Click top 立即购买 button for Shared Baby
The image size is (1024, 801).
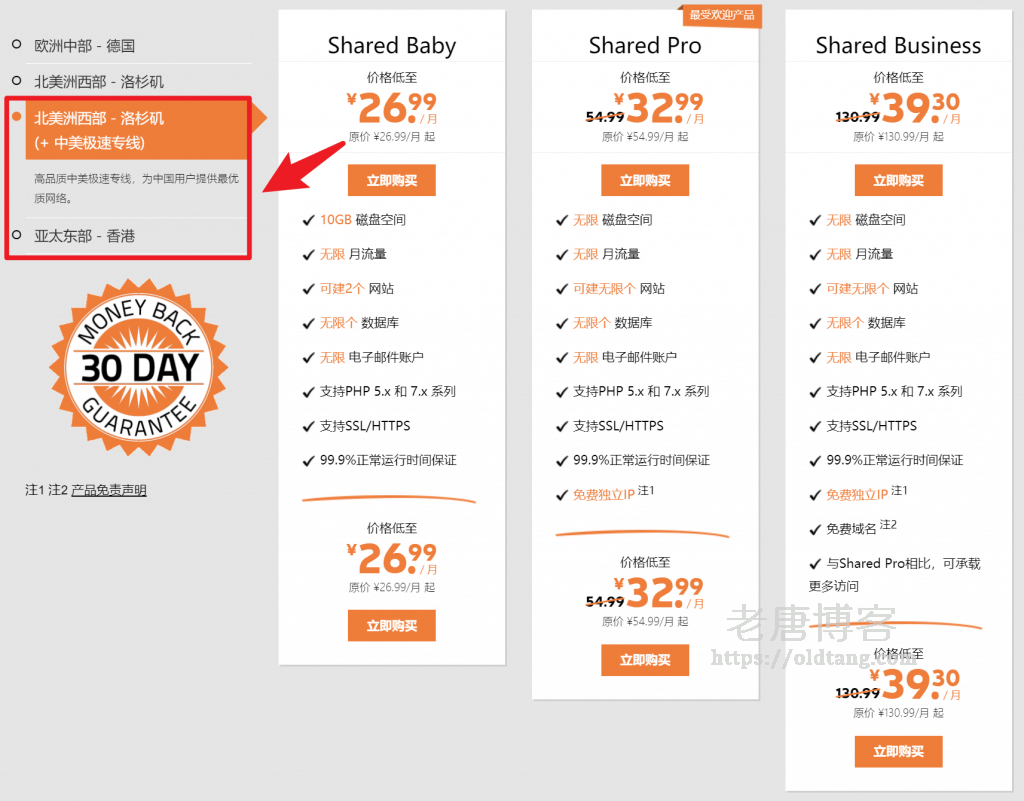point(391,180)
